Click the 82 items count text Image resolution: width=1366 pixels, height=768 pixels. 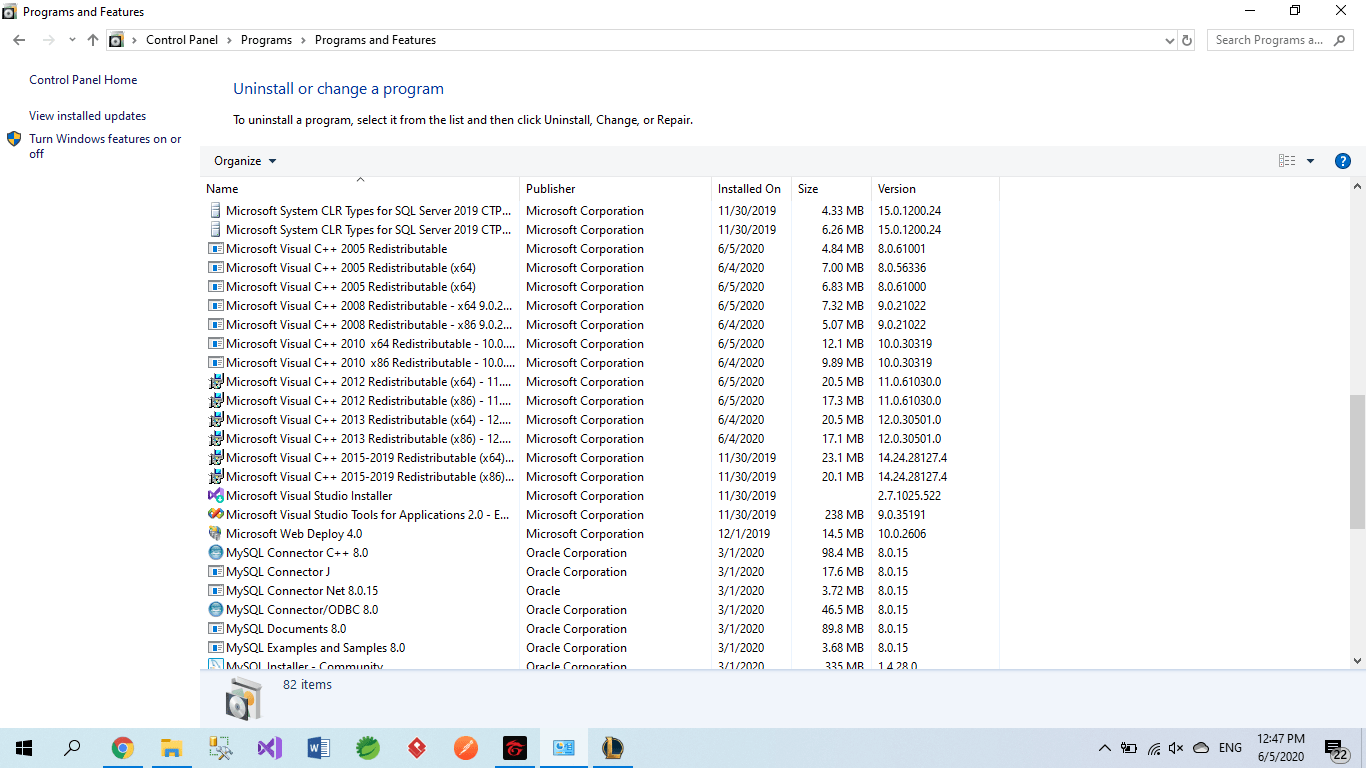(x=307, y=685)
